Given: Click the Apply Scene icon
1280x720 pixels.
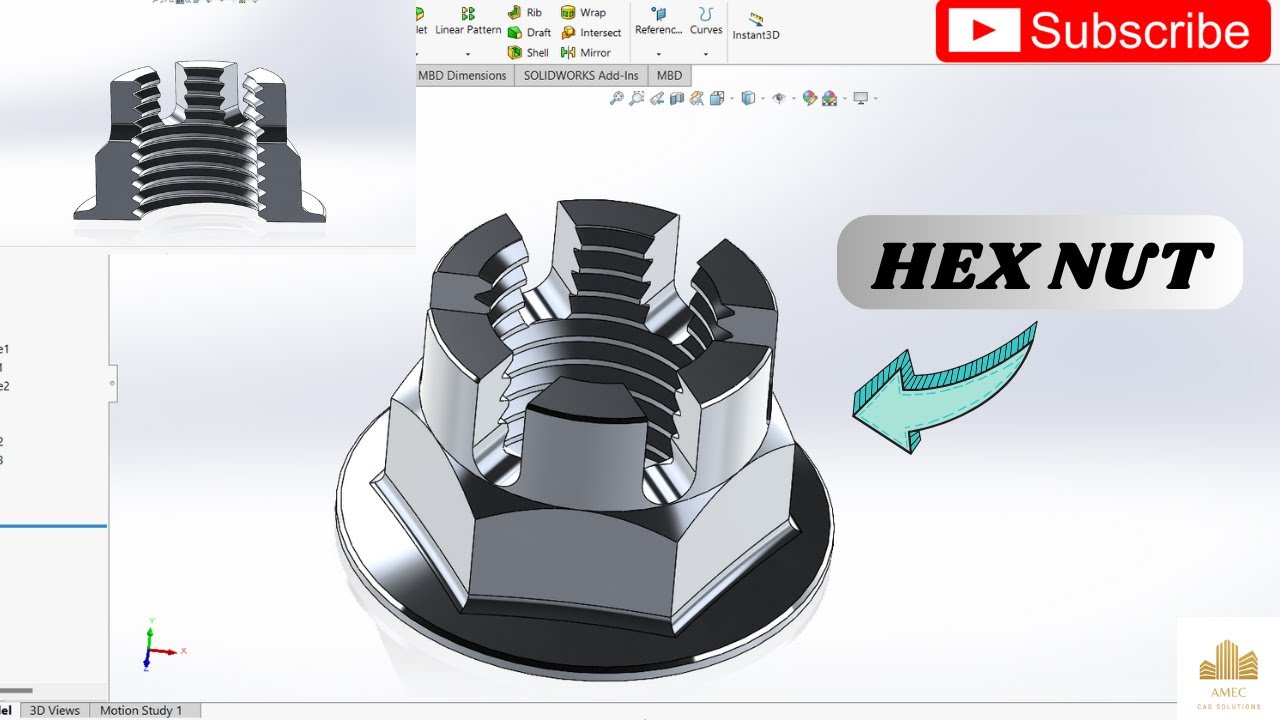Looking at the screenshot, I should 829,98.
